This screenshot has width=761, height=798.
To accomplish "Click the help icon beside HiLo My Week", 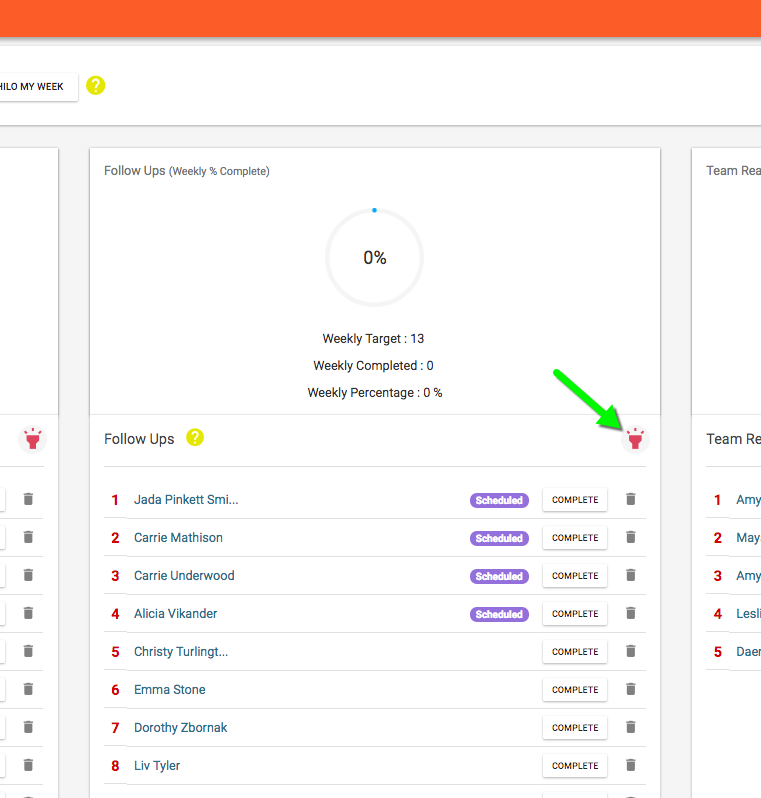I will tap(95, 86).
